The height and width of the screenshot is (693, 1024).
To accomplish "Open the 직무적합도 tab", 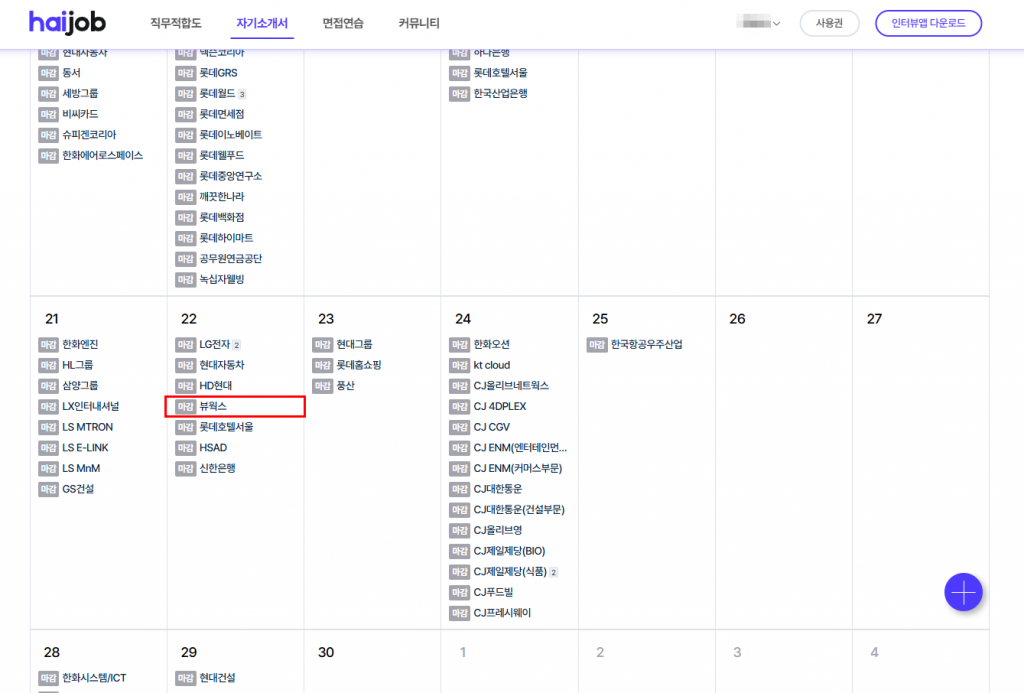I will (176, 24).
